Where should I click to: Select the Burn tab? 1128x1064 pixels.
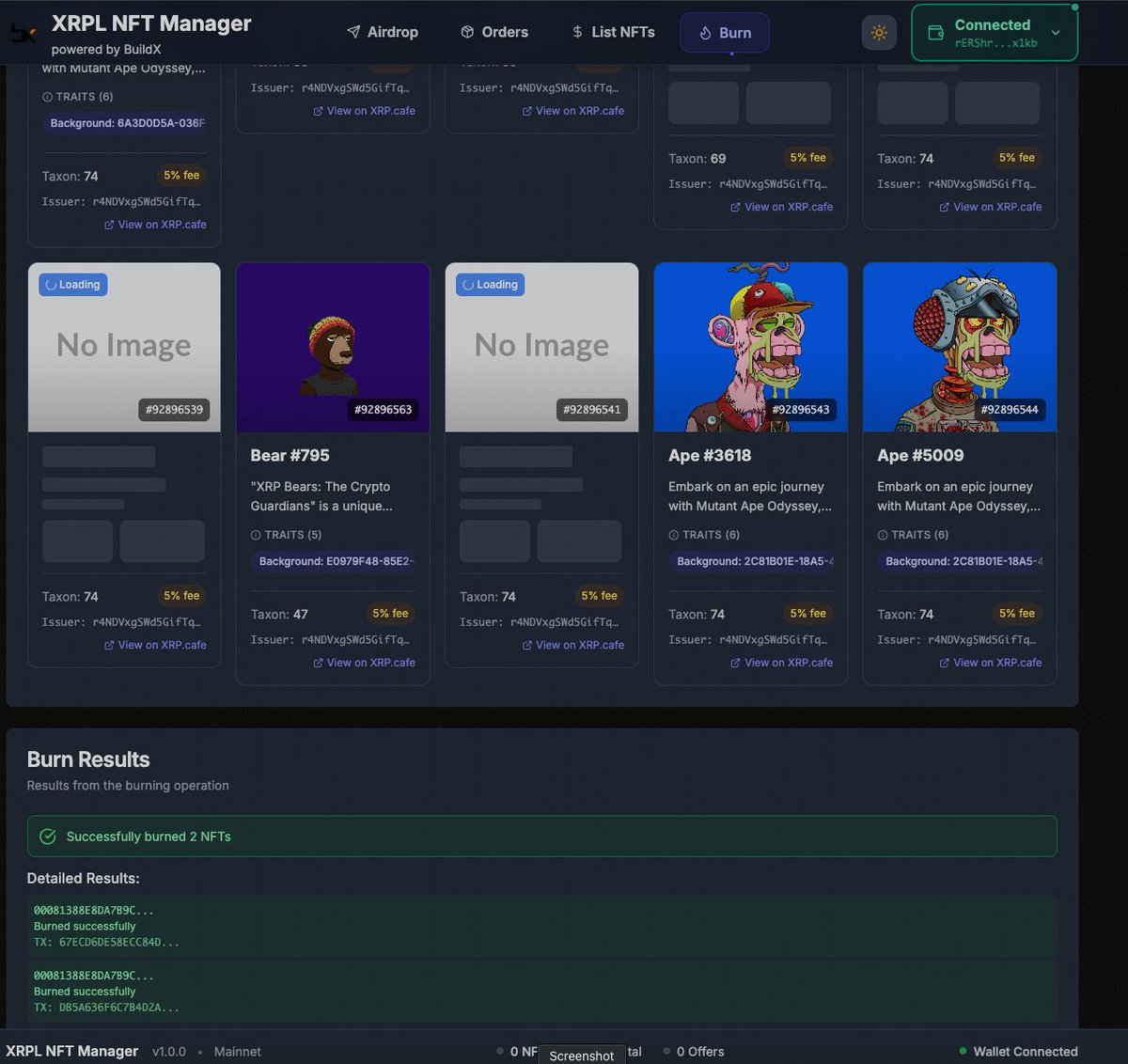725,33
